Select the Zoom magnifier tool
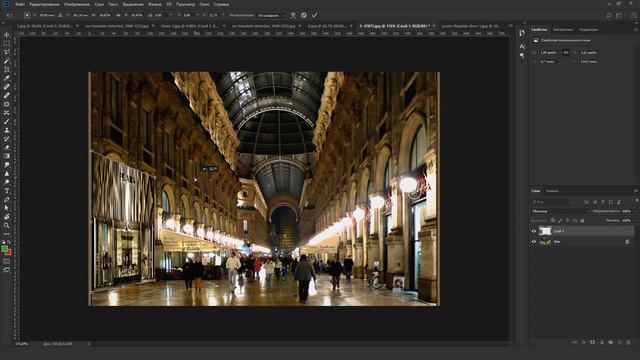Image resolution: width=640 pixels, height=360 pixels. (x=7, y=225)
